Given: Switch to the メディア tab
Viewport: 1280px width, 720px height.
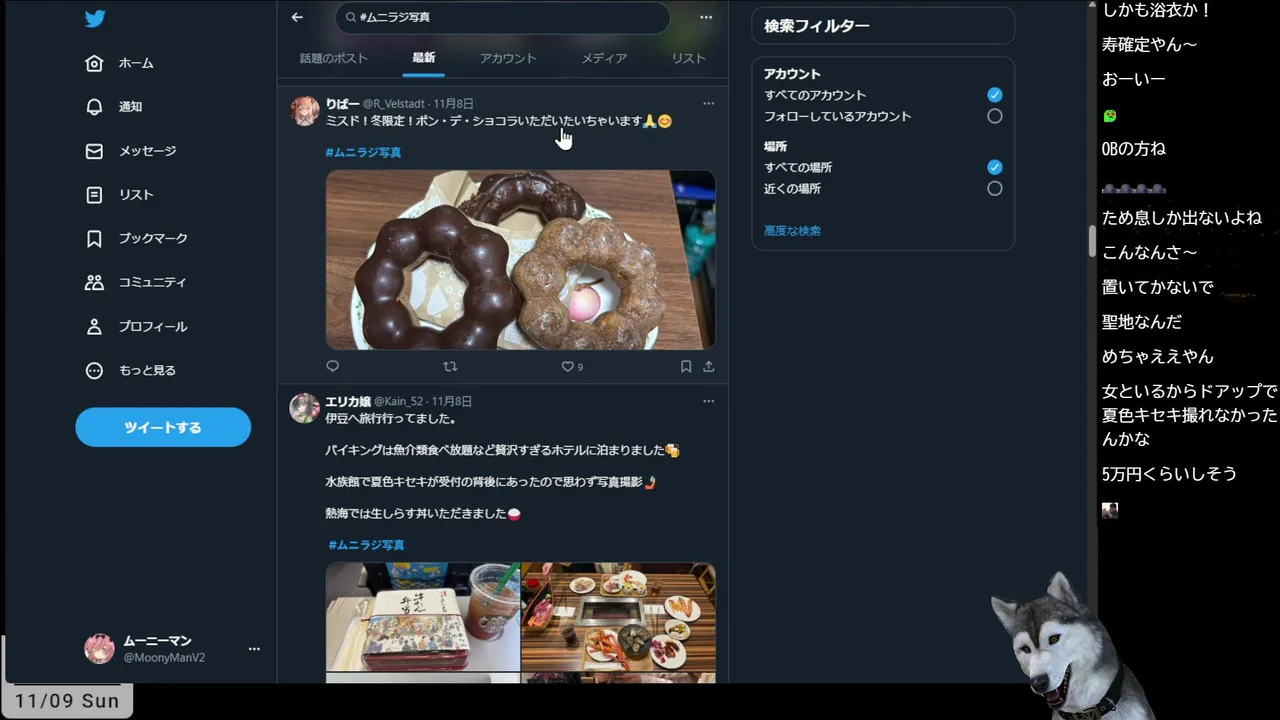Looking at the screenshot, I should pyautogui.click(x=604, y=58).
